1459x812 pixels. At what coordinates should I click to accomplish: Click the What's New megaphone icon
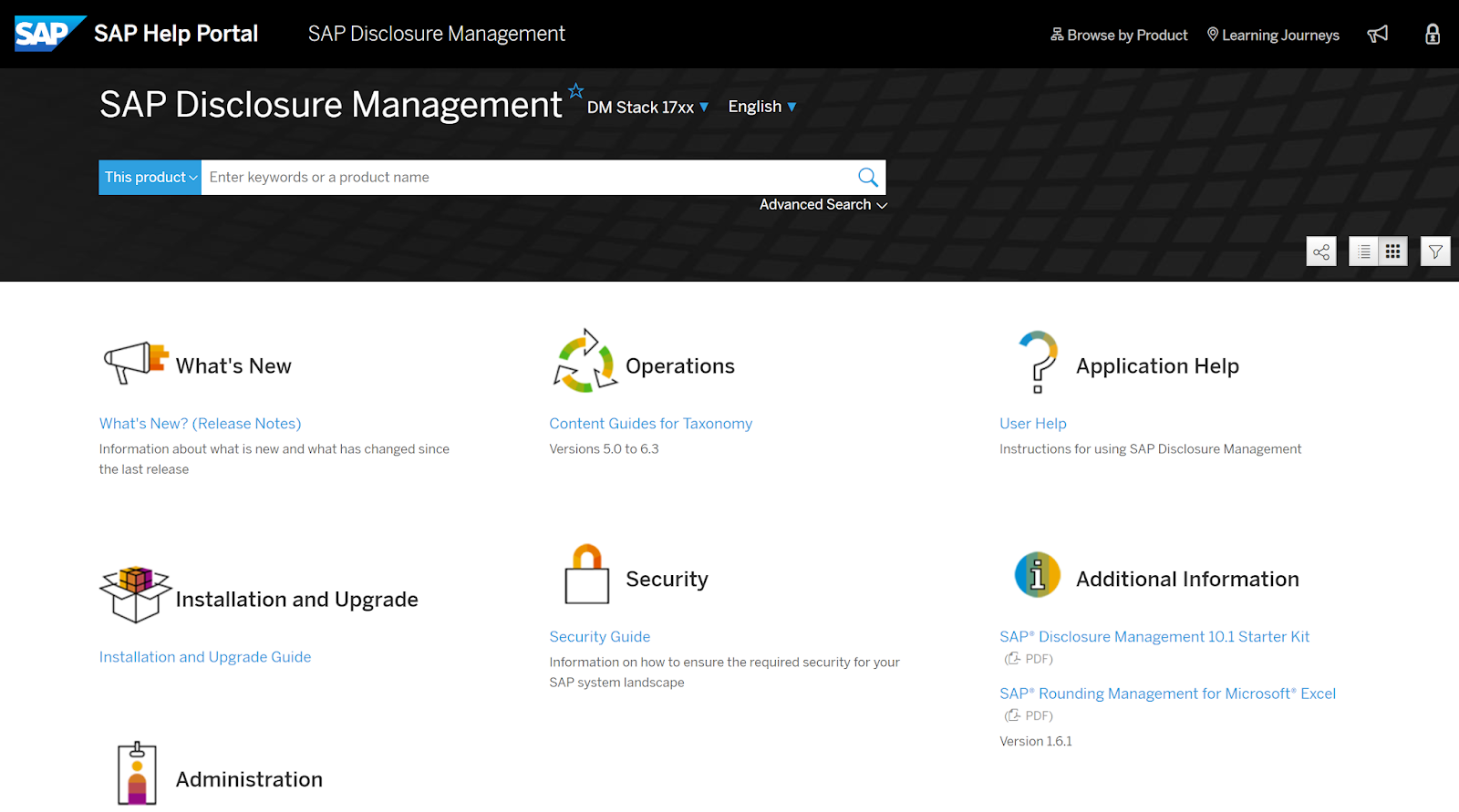[x=136, y=362]
